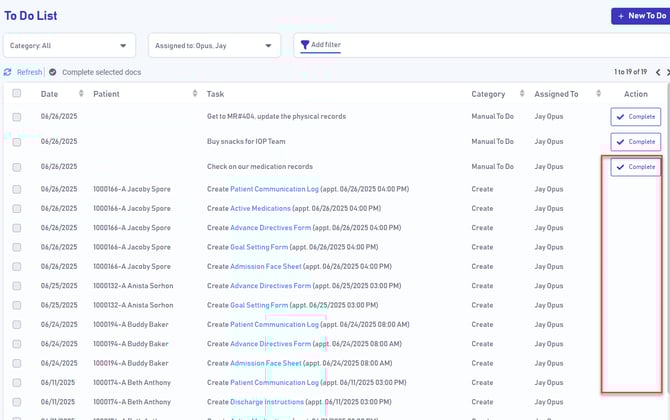Open Beth Anthony's Patient Communication Log link
The height and width of the screenshot is (420, 670).
click(274, 382)
